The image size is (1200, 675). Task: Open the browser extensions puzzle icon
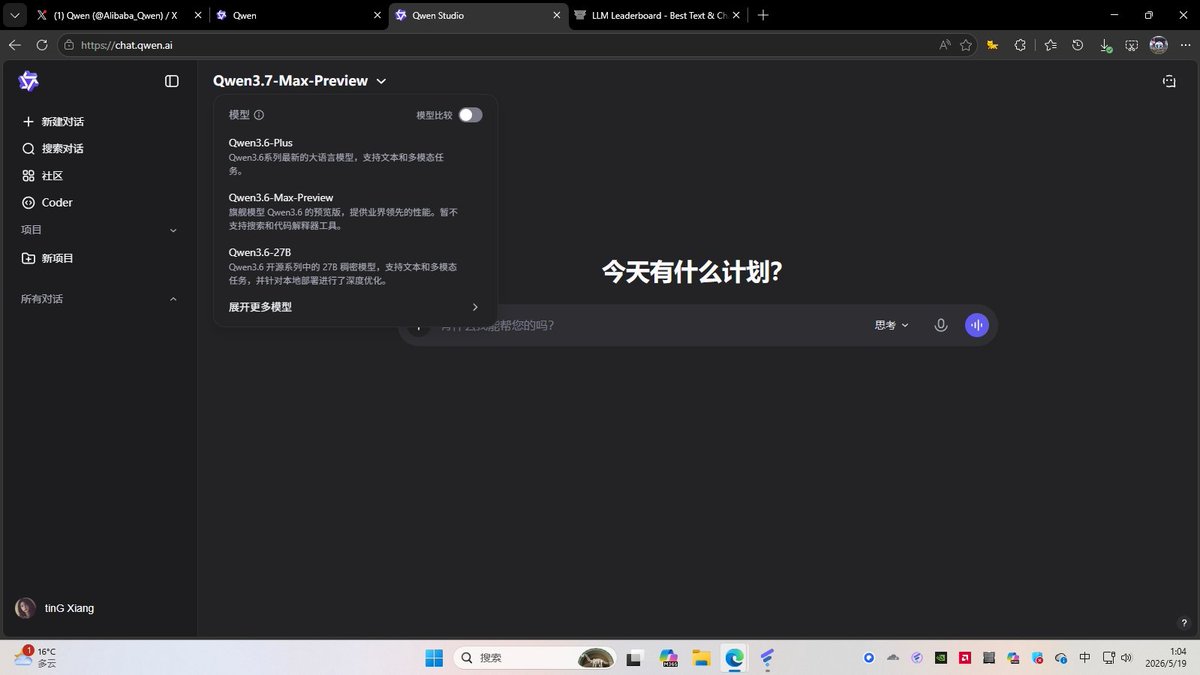pyautogui.click(x=1020, y=45)
